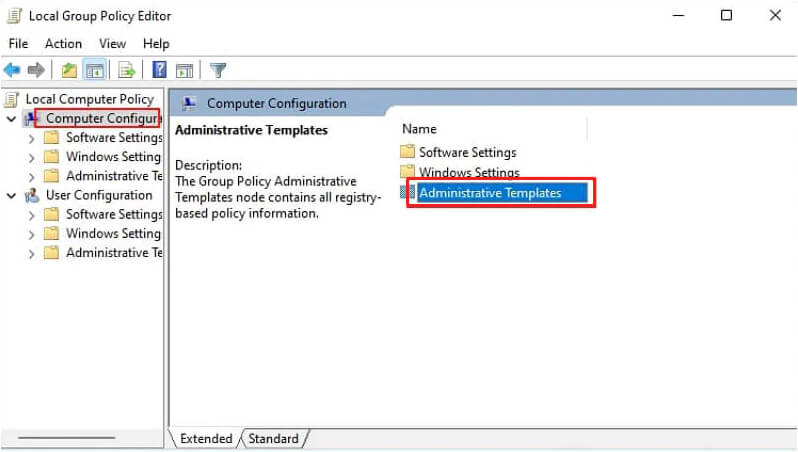This screenshot has width=798, height=452.
Task: Toggle Show/Hide Console Tree icon
Action: click(x=95, y=70)
